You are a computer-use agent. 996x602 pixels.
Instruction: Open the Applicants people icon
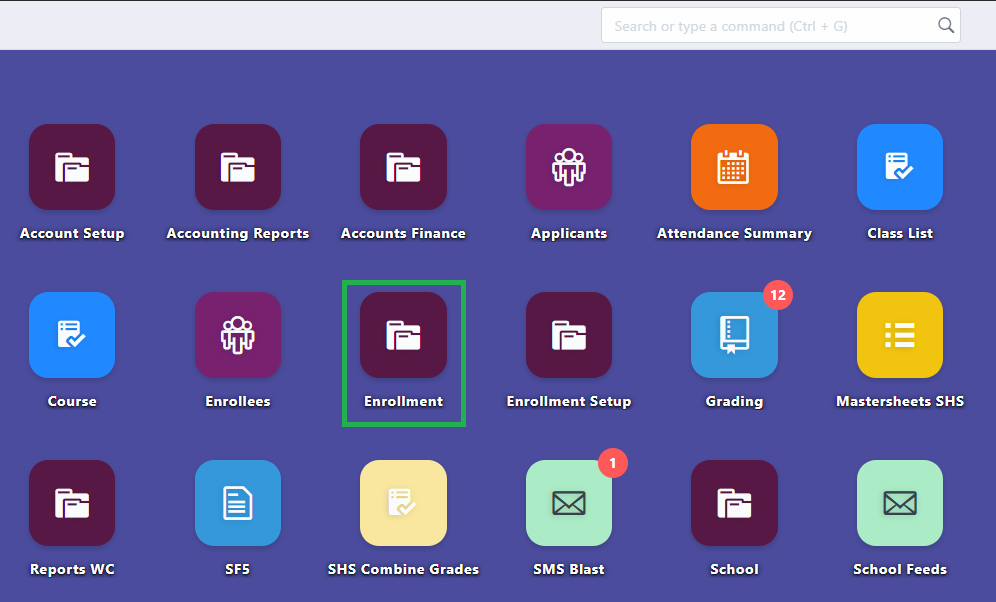coord(569,167)
